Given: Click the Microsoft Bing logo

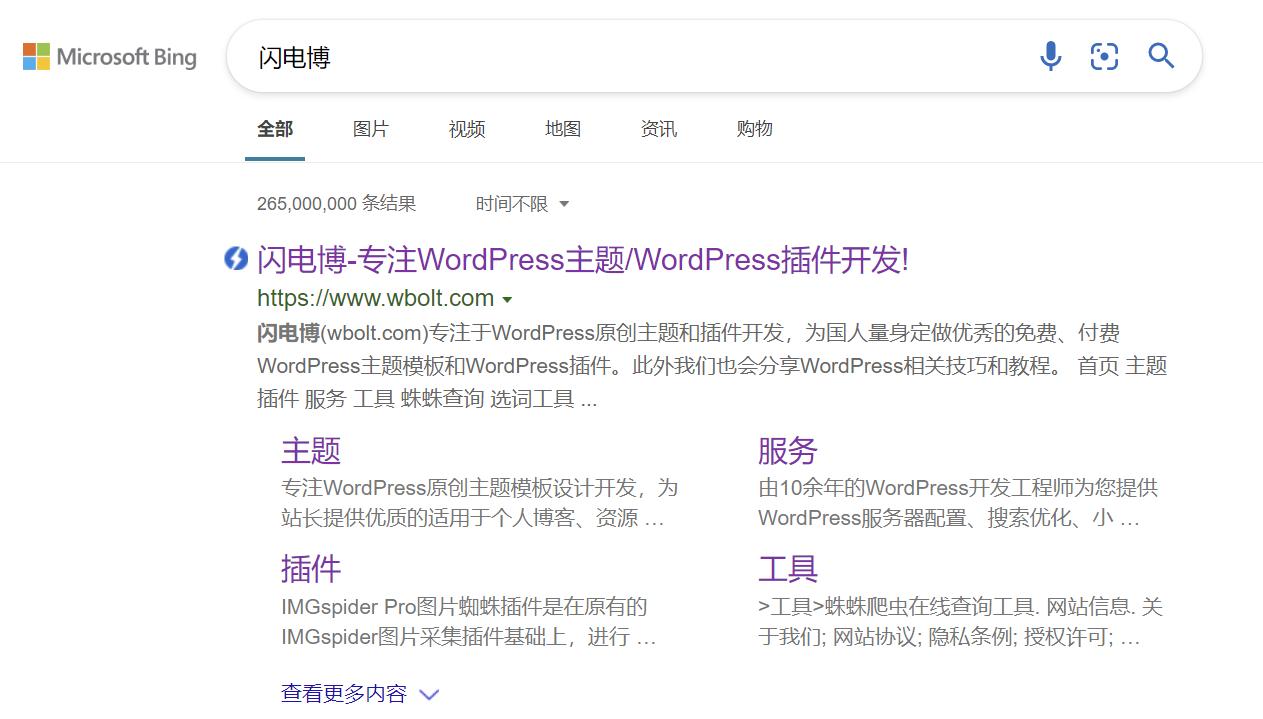Looking at the screenshot, I should coord(110,57).
